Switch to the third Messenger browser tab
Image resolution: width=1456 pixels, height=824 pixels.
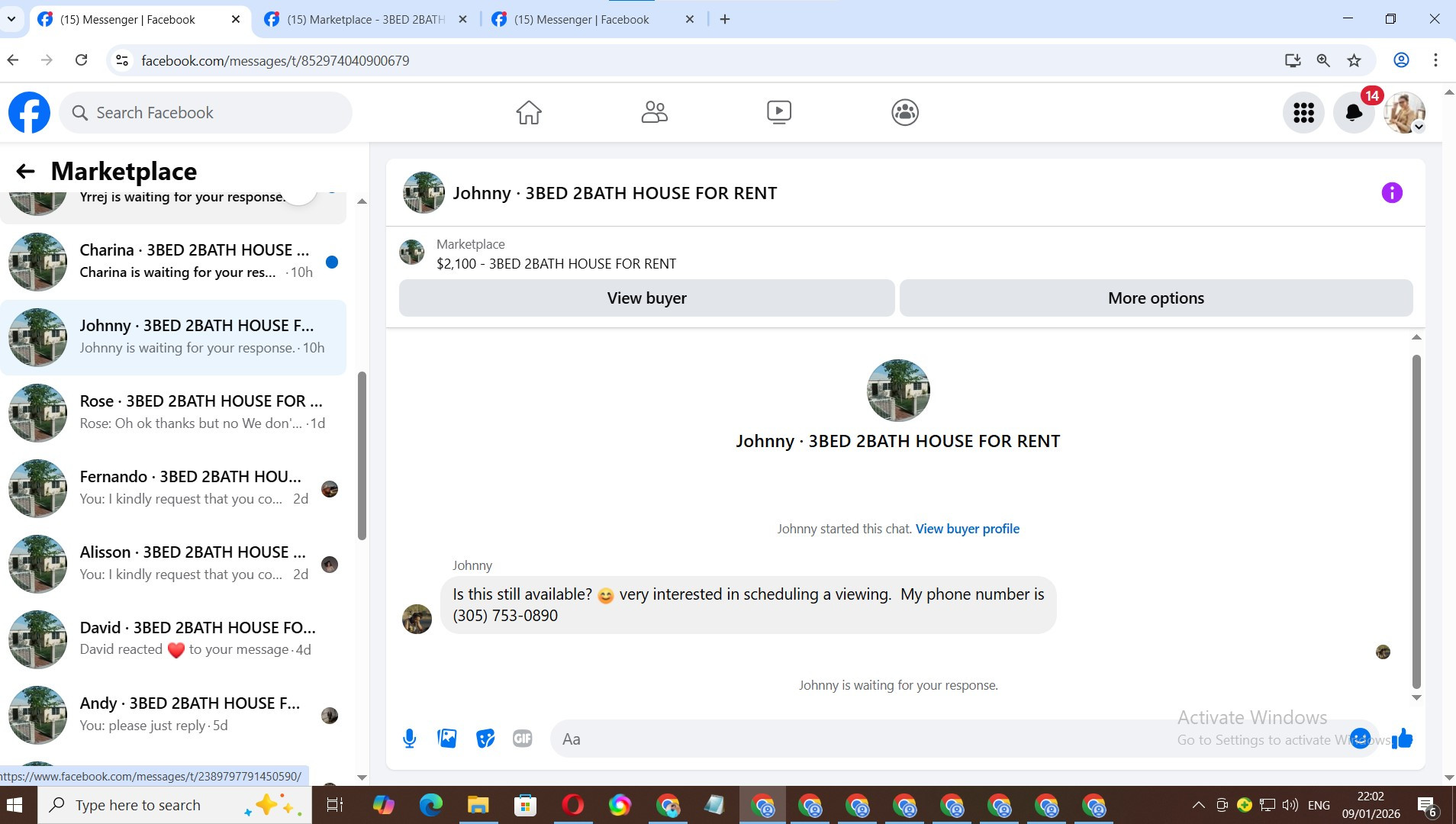pos(581,20)
